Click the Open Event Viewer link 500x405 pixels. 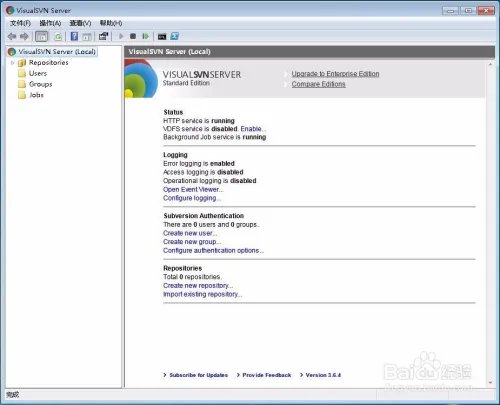[193, 189]
